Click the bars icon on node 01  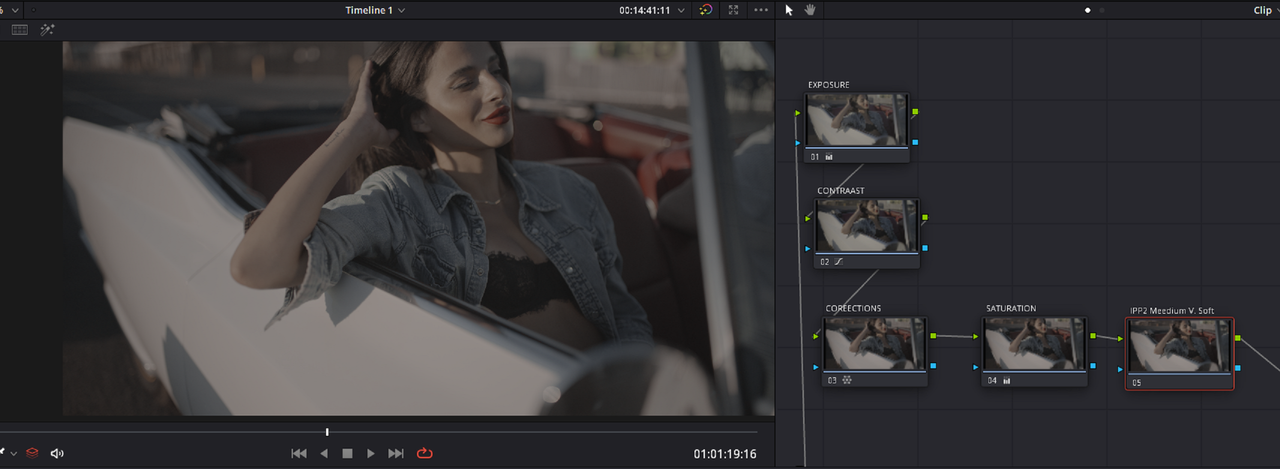829,157
